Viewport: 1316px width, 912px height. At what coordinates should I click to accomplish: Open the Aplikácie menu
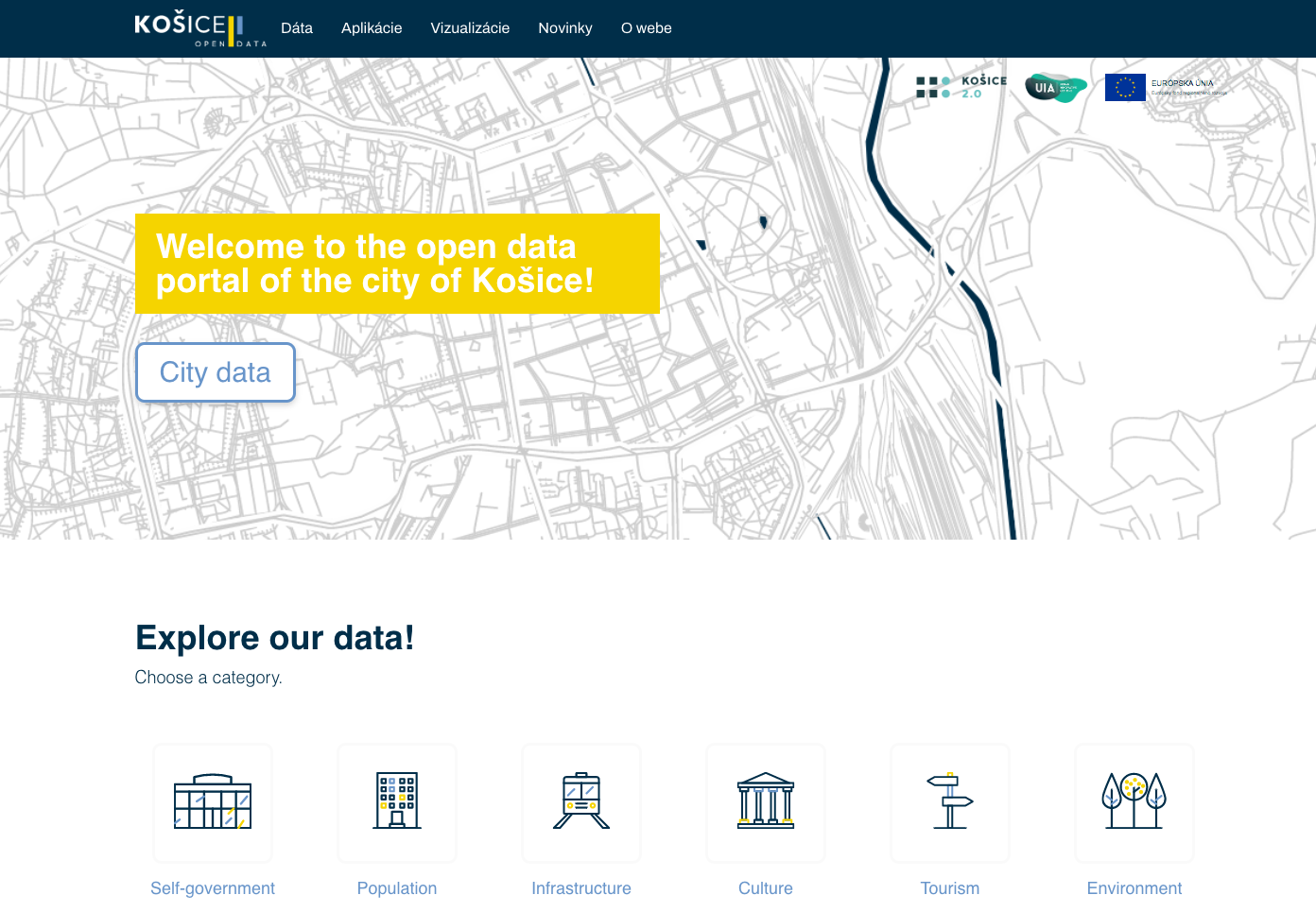coord(372,28)
